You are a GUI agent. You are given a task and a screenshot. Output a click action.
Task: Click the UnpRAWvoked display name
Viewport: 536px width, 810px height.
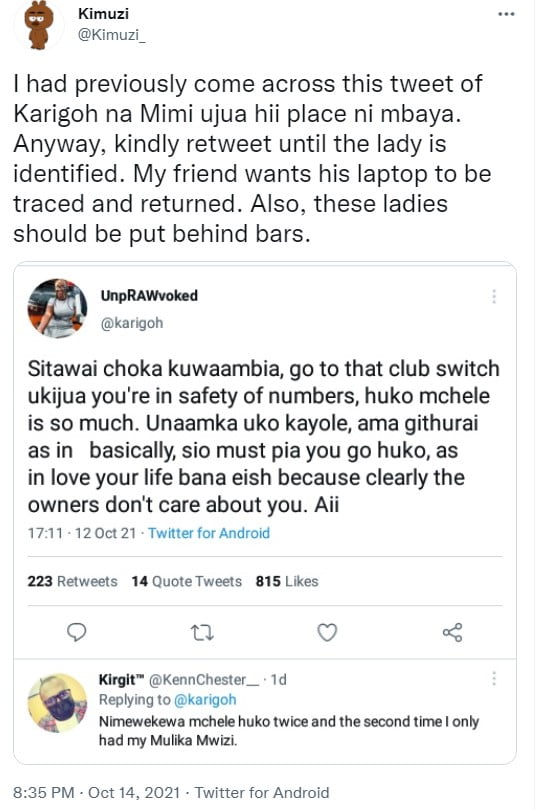pos(149,295)
